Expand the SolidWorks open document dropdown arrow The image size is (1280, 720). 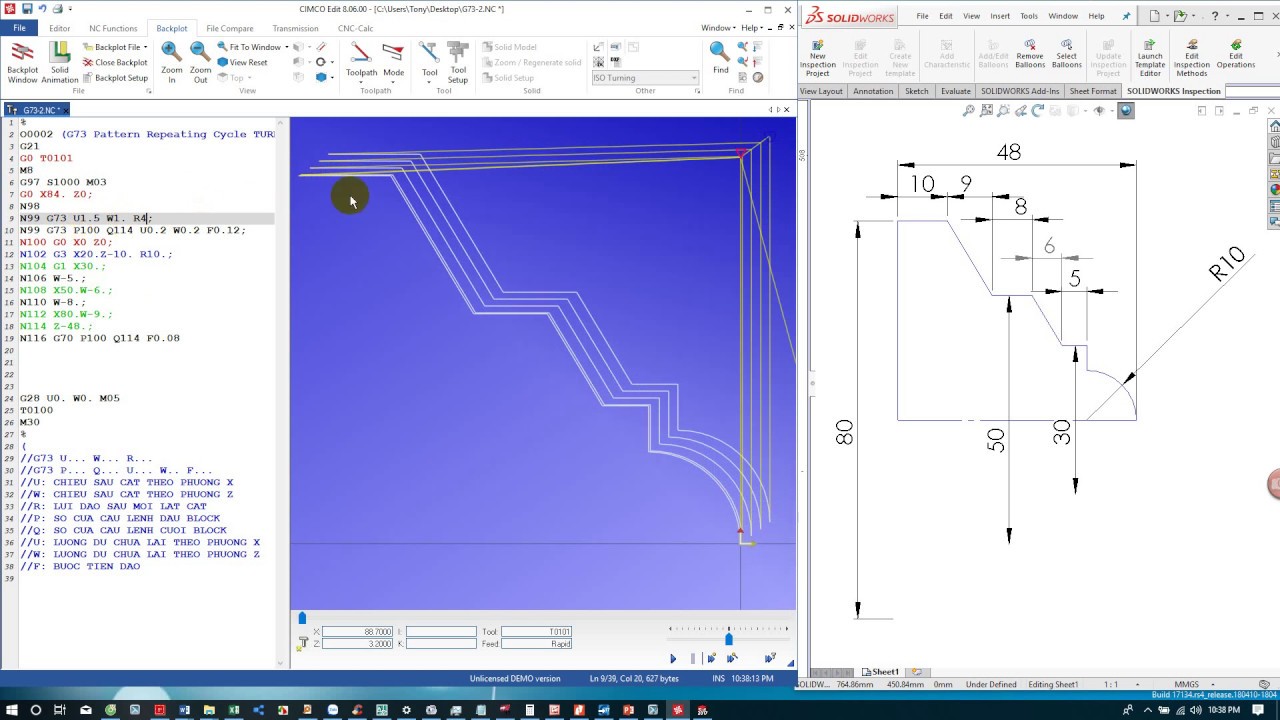[1195, 16]
